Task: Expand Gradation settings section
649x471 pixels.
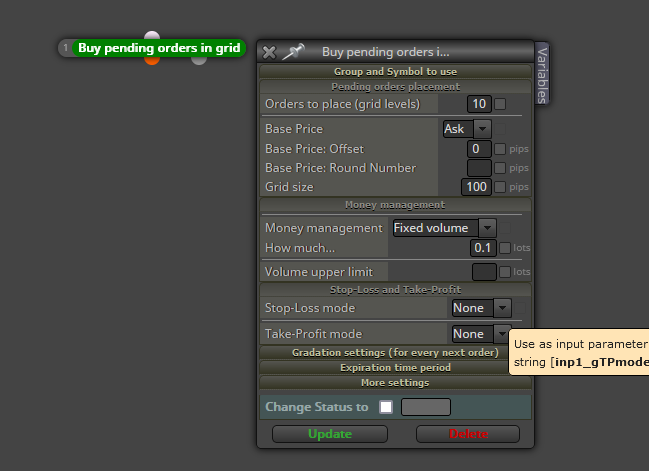Action: 395,353
